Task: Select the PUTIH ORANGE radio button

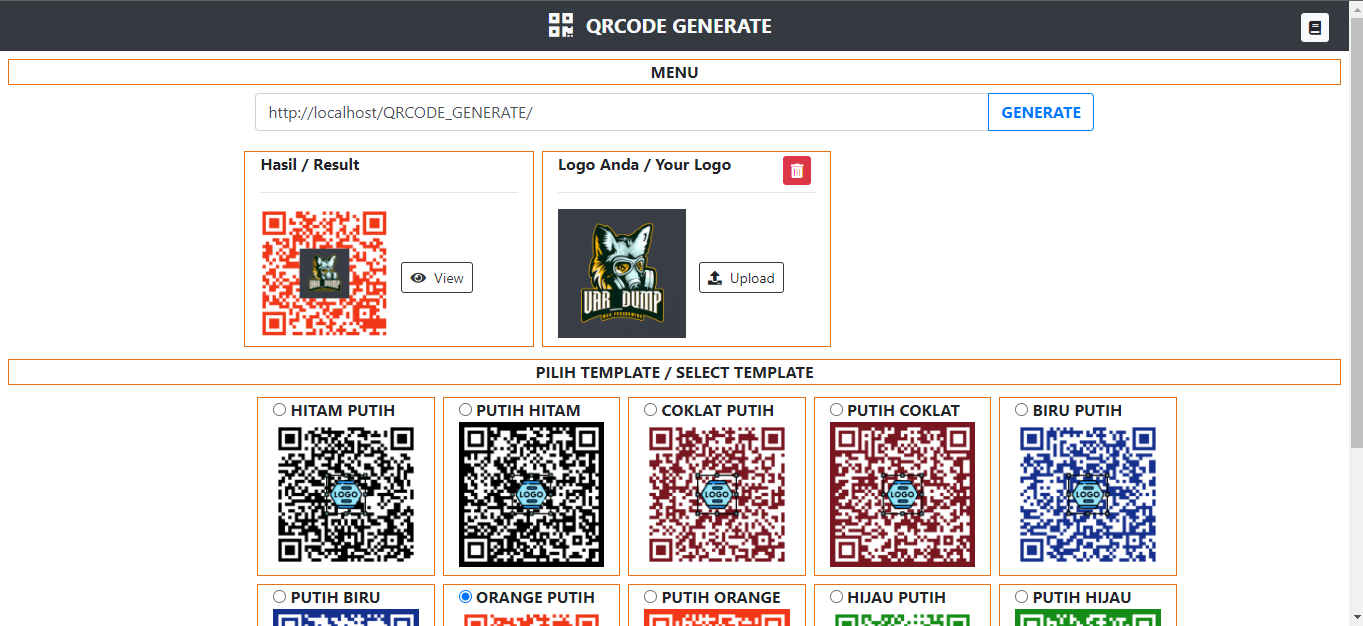Action: 651,597
